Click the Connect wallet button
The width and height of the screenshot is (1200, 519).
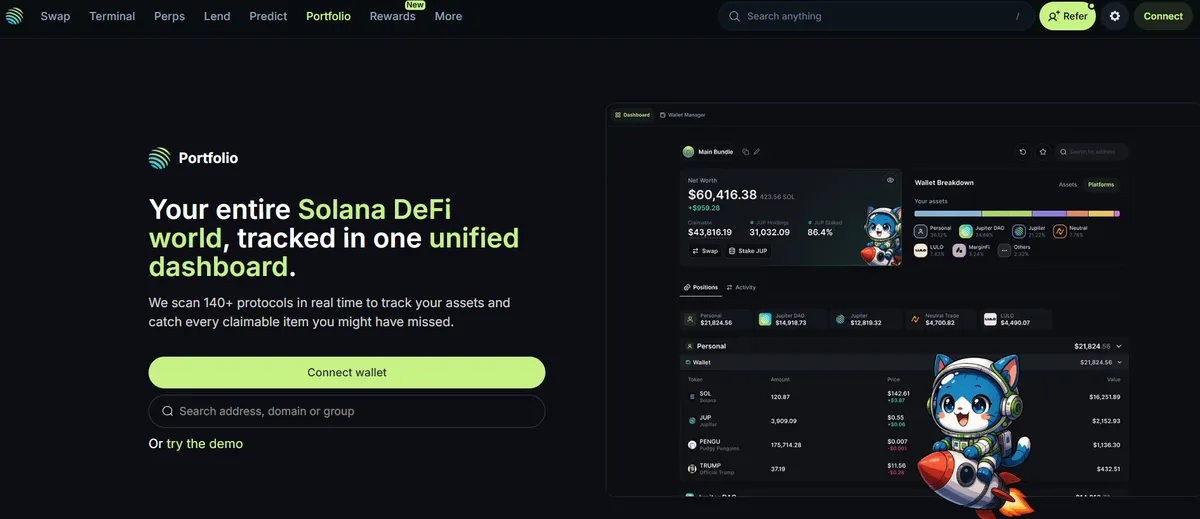tap(347, 373)
